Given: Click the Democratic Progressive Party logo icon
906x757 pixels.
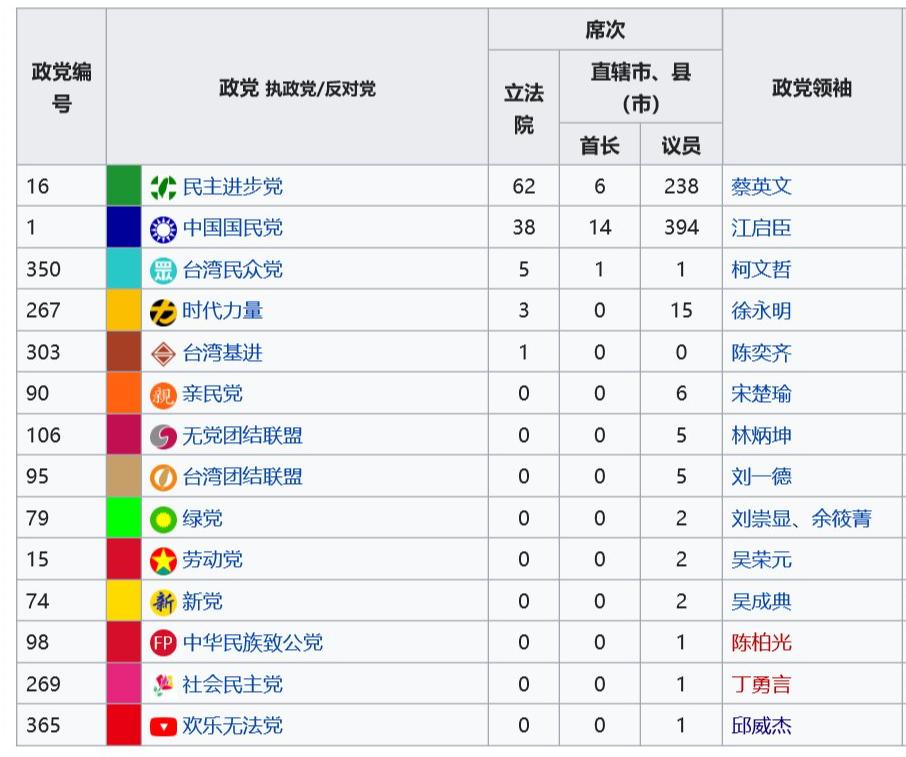Looking at the screenshot, I should 163,187.
